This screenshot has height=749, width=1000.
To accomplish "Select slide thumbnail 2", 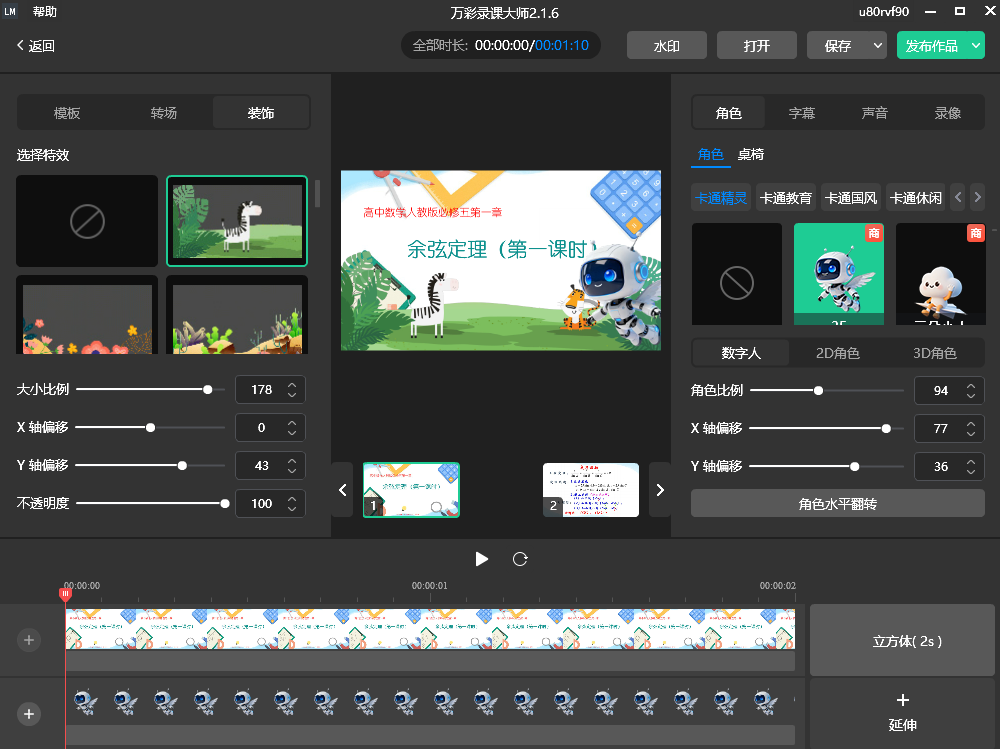I will point(591,490).
